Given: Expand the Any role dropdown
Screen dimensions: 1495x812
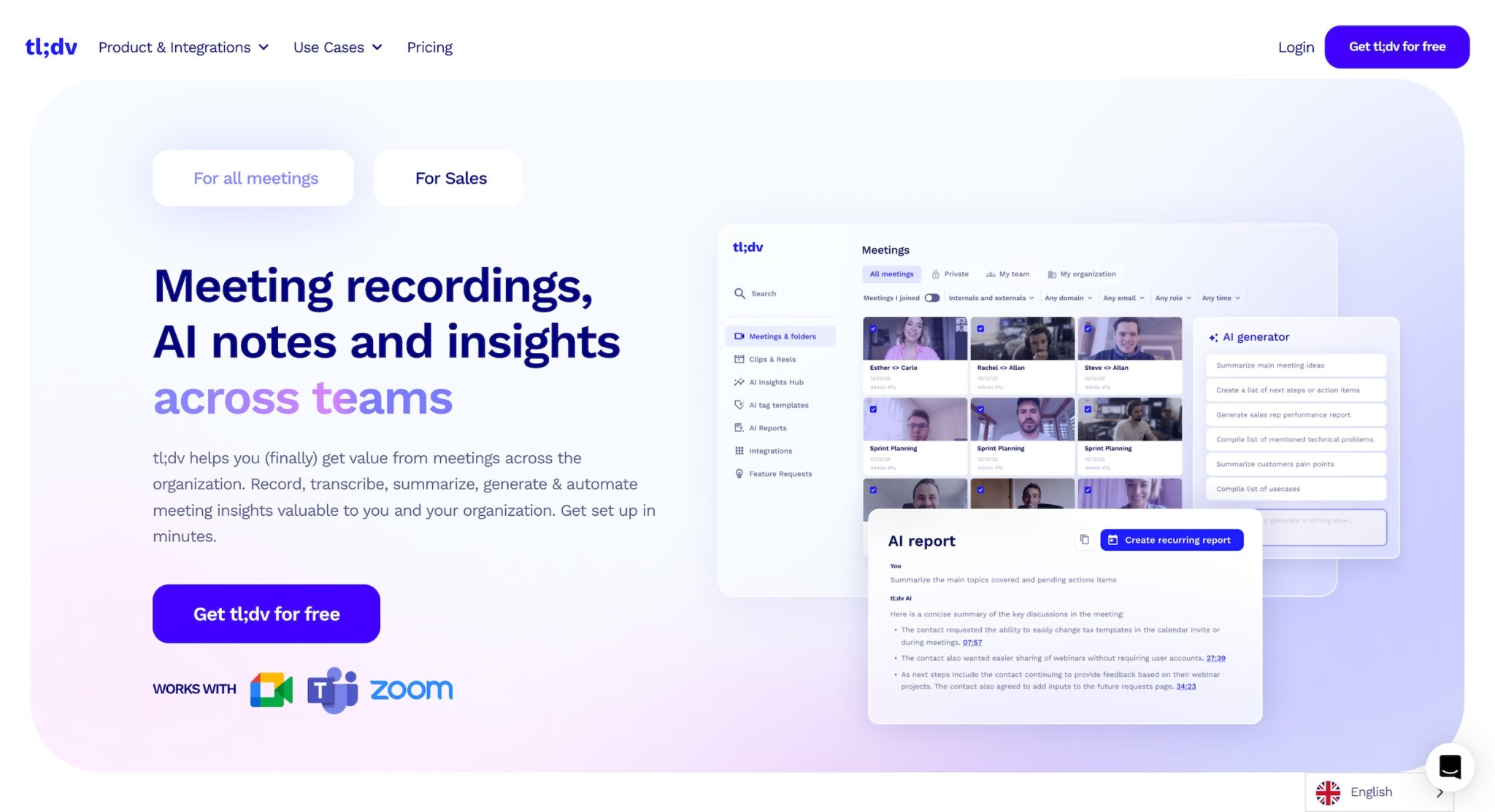Looking at the screenshot, I should click(x=1171, y=297).
